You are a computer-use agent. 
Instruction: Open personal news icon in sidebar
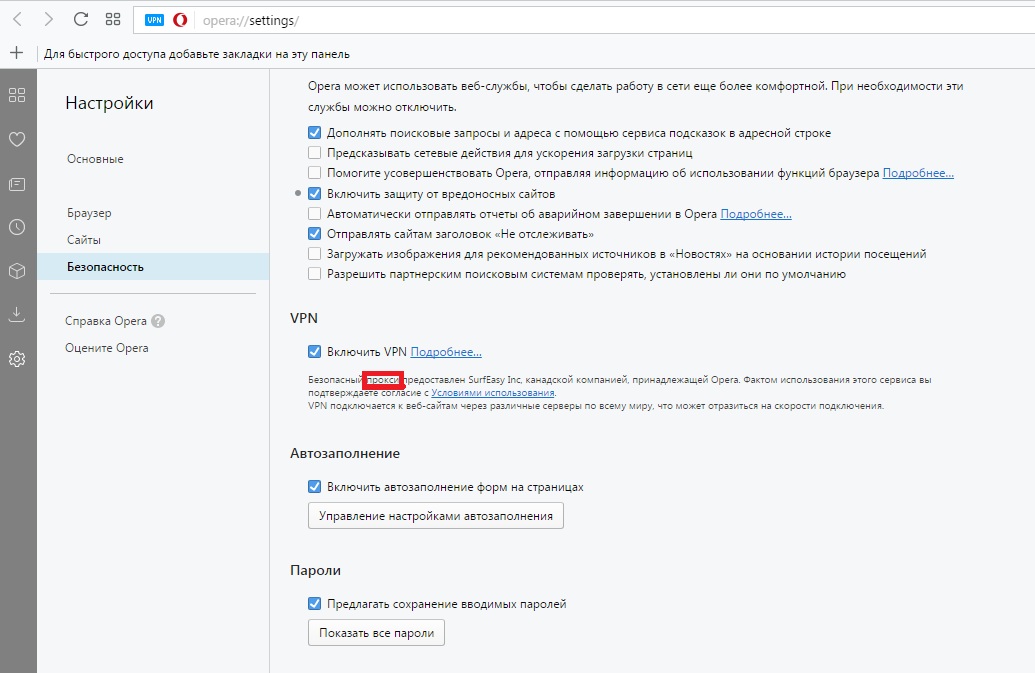[x=17, y=184]
